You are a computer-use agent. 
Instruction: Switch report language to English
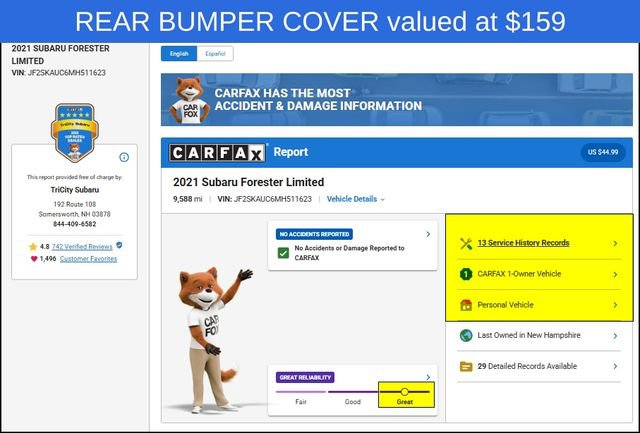179,53
